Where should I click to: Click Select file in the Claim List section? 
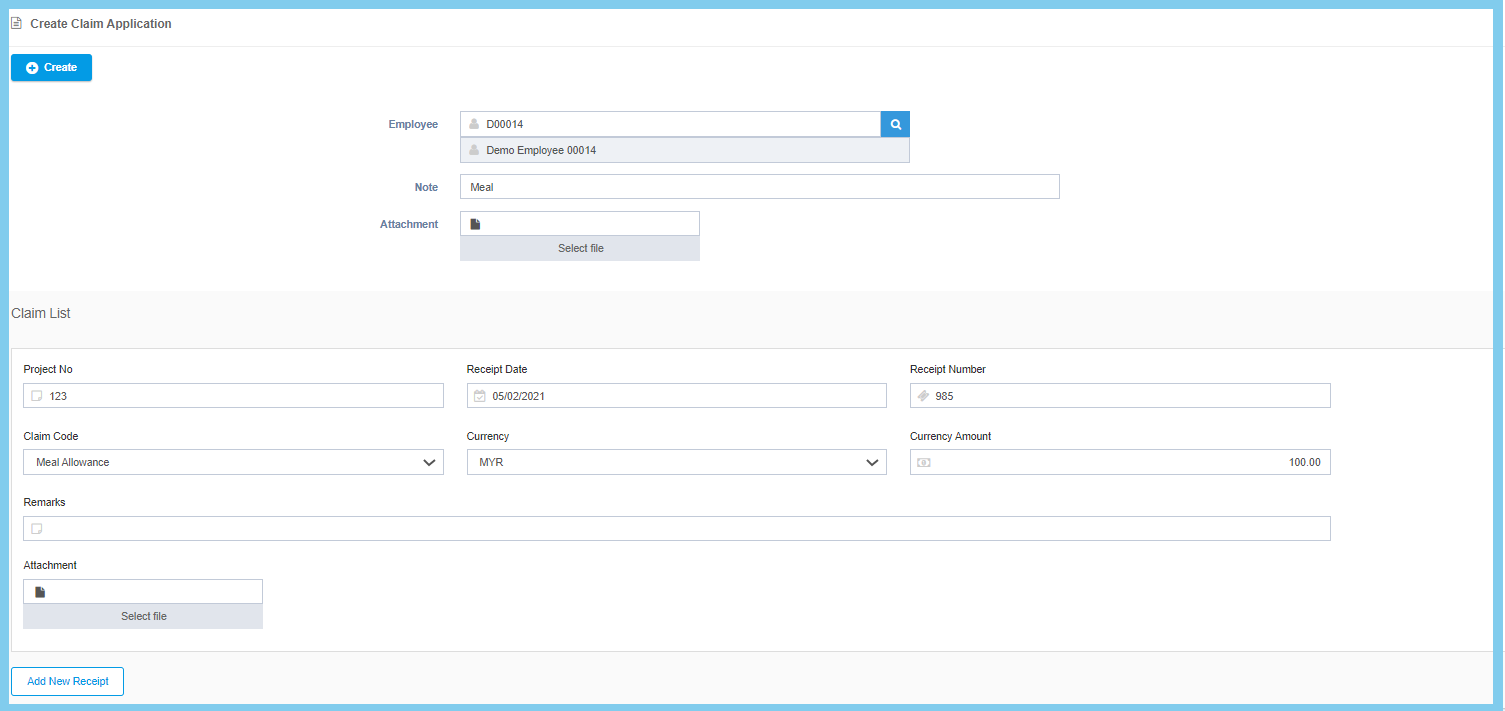pyautogui.click(x=143, y=616)
